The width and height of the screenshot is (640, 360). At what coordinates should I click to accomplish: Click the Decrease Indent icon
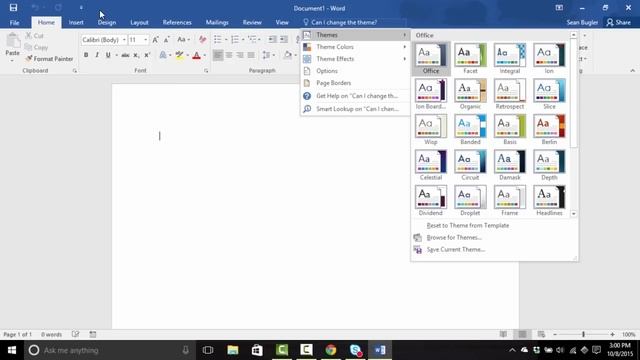(x=272, y=40)
